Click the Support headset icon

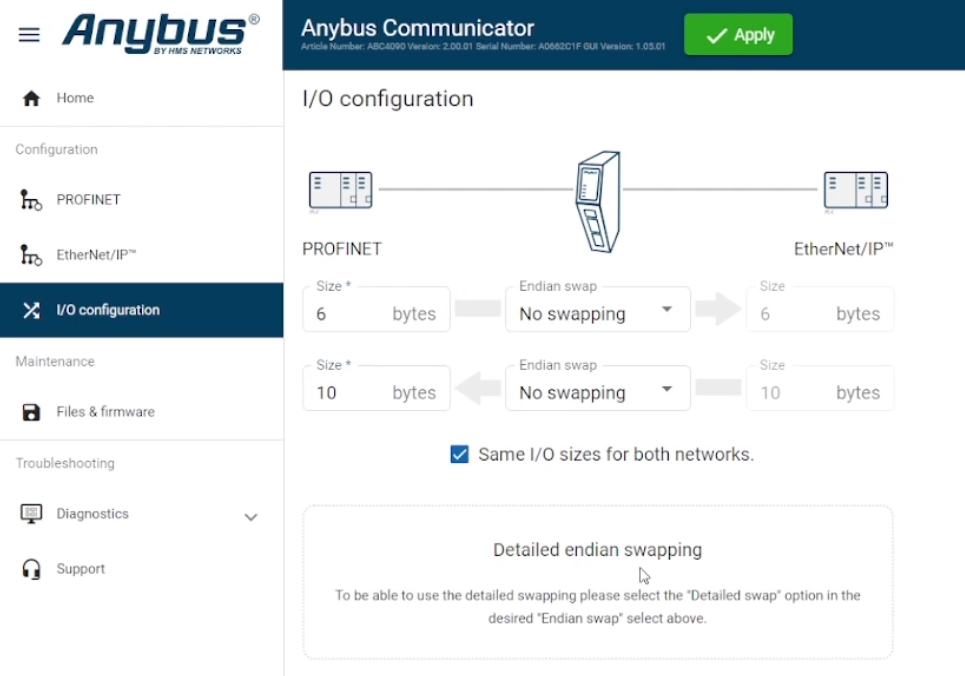tap(31, 569)
